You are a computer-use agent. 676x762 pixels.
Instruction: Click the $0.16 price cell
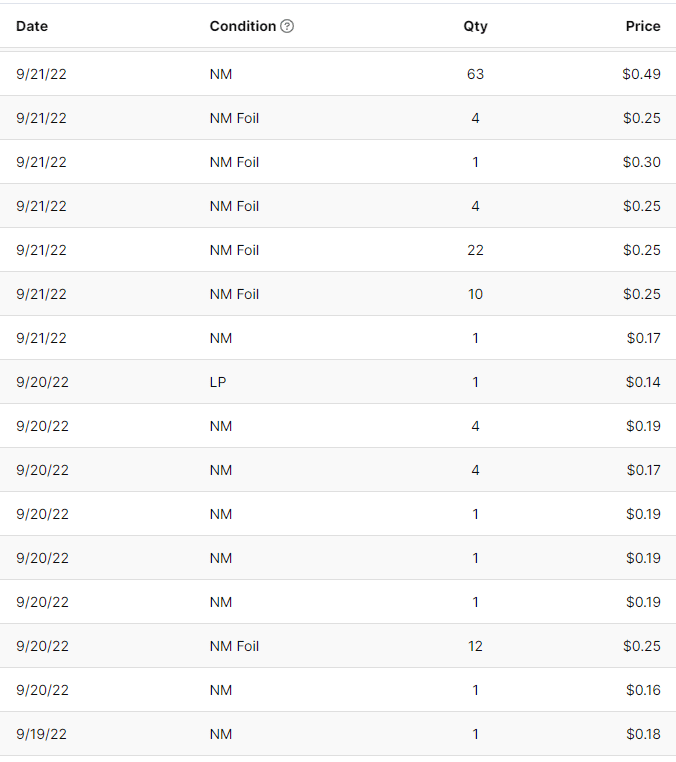point(643,690)
